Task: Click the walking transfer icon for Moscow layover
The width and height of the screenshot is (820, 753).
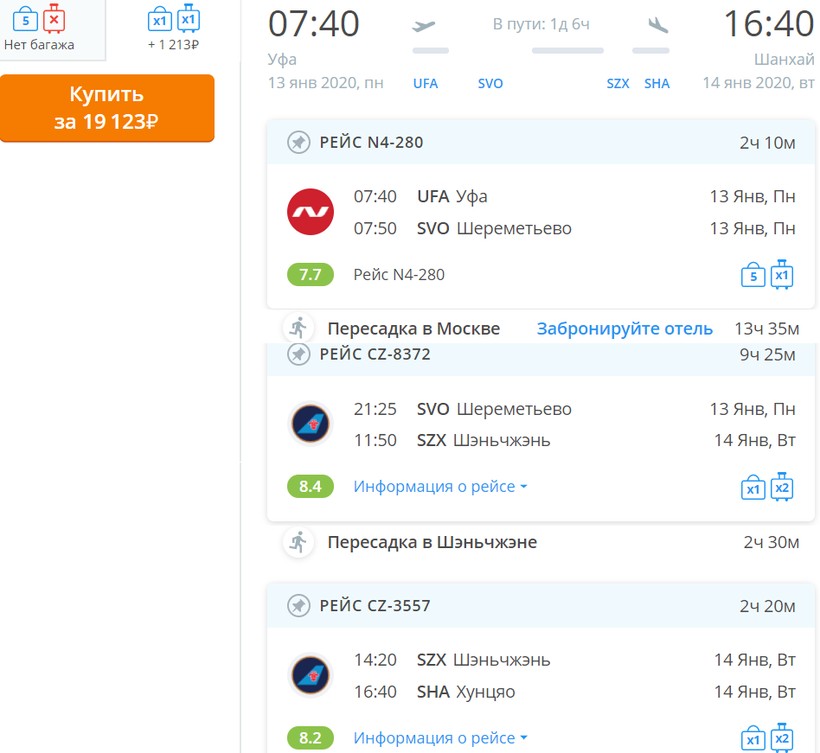Action: 298,328
